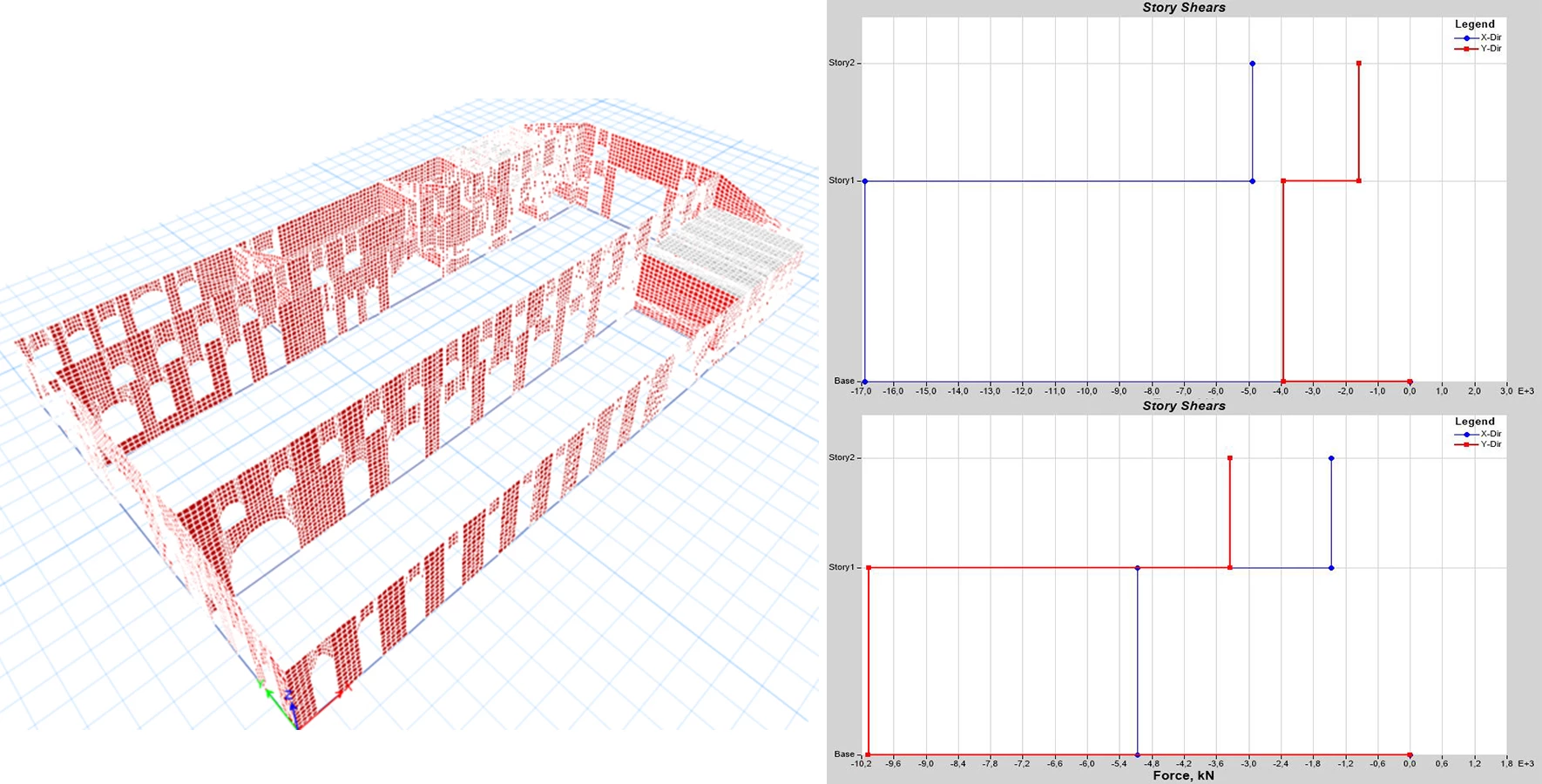Click the lower chart's 'Legend' heading
The width and height of the screenshot is (1542, 784).
click(1474, 422)
